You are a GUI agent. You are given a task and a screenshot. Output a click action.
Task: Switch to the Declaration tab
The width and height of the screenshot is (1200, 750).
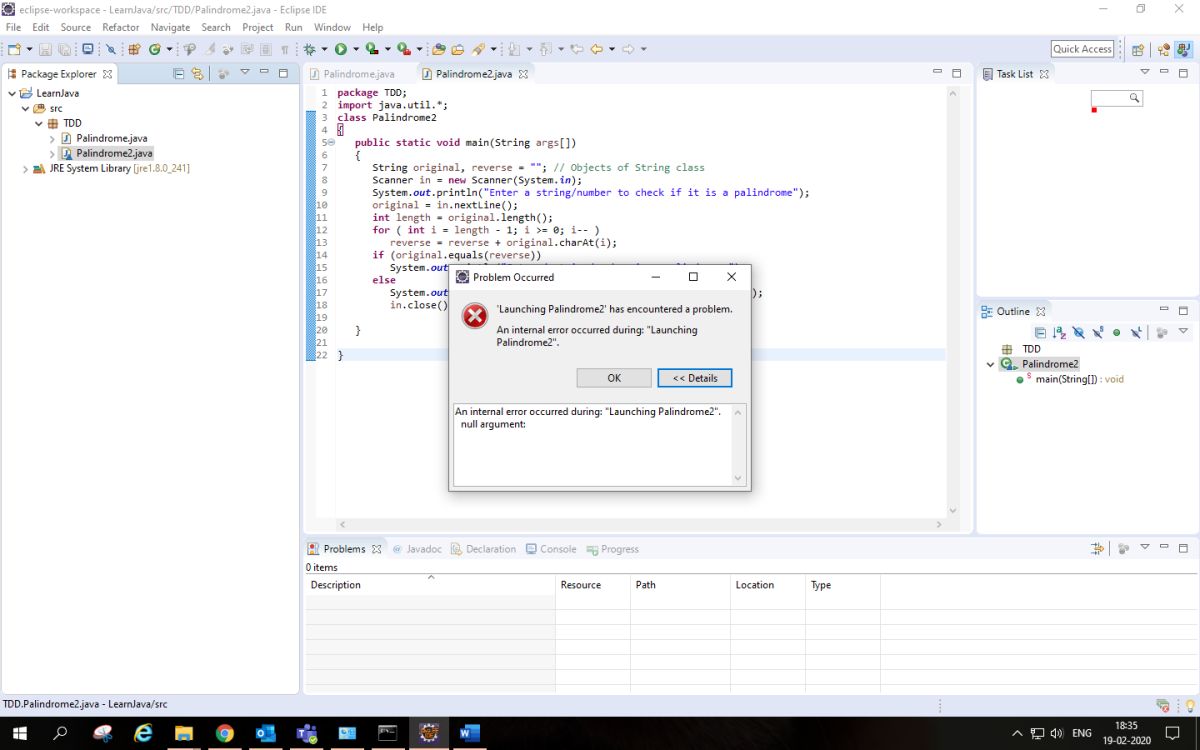coord(483,549)
